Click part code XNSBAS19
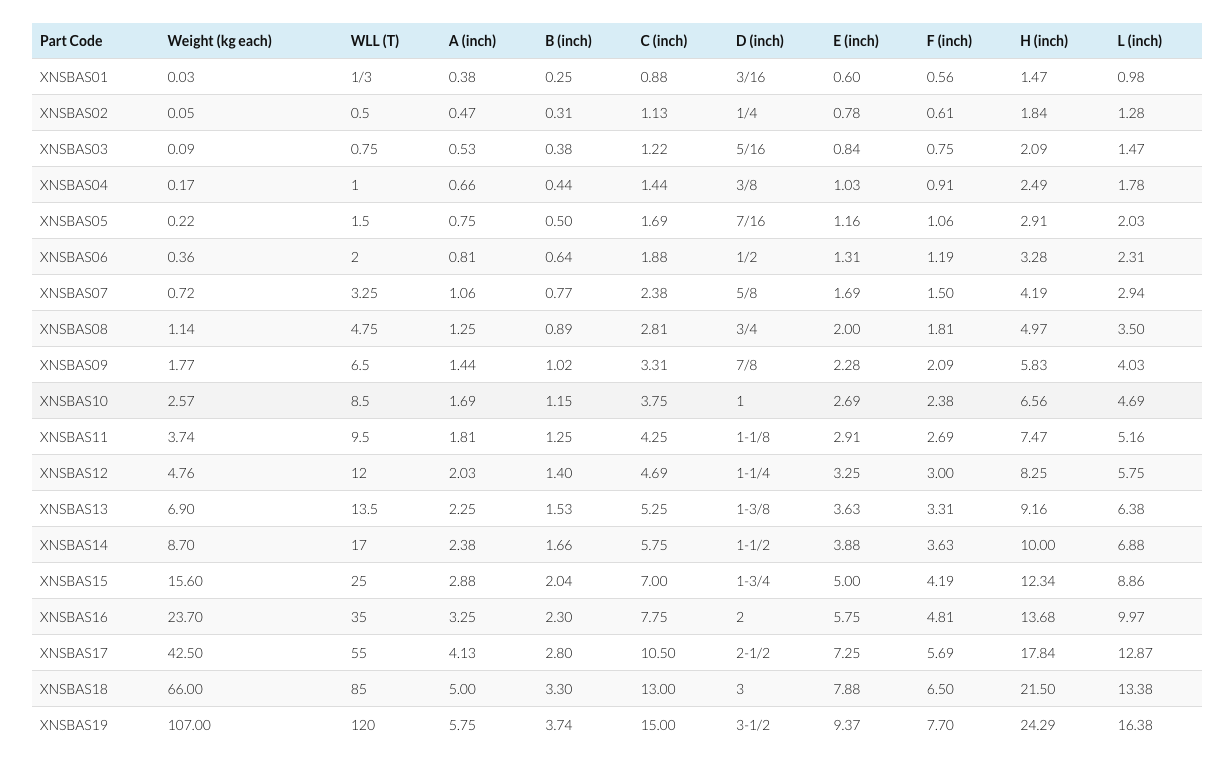The width and height of the screenshot is (1219, 766). tap(73, 725)
